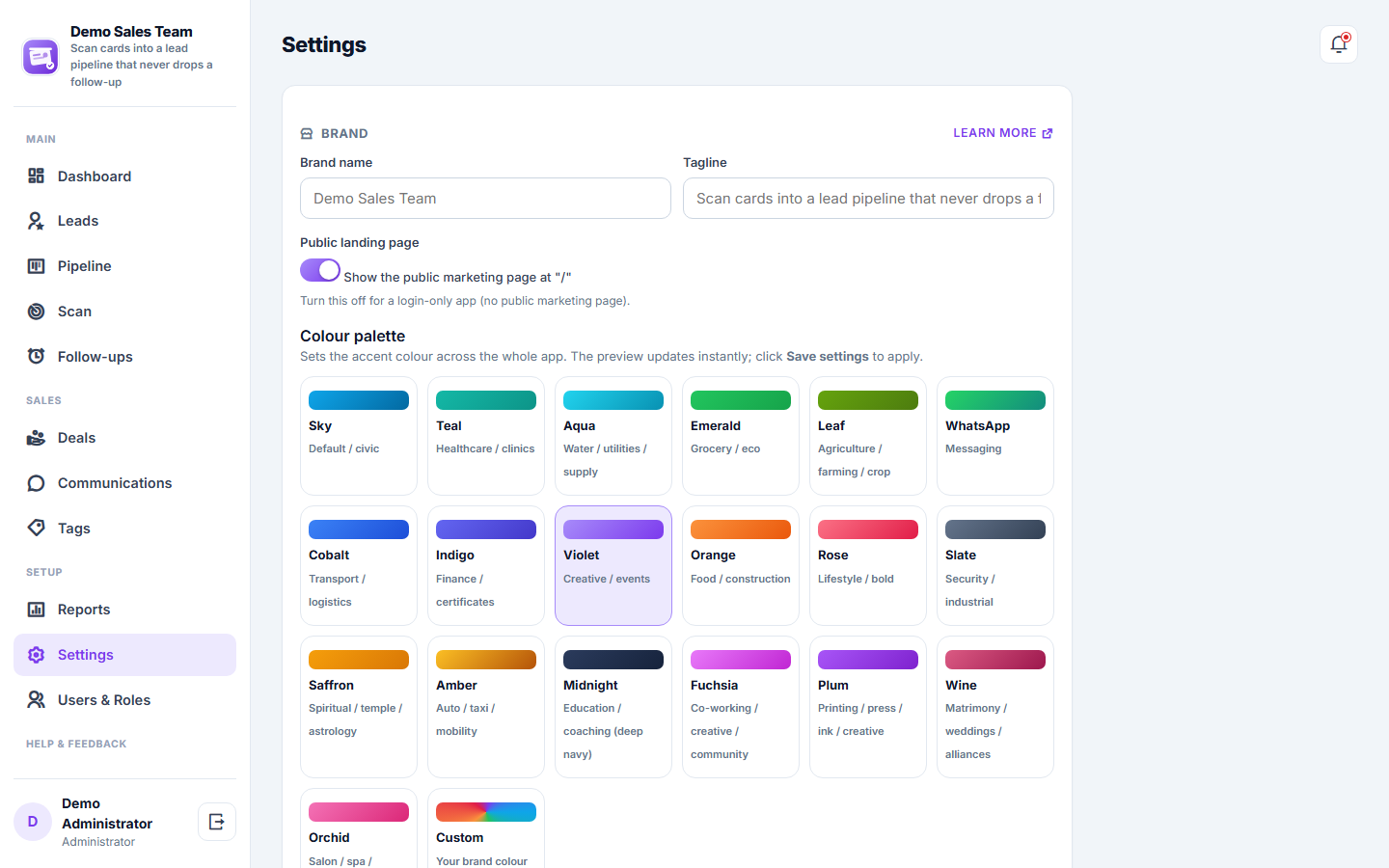Select the Indigo palette card
The height and width of the screenshot is (868, 1389).
pos(486,566)
